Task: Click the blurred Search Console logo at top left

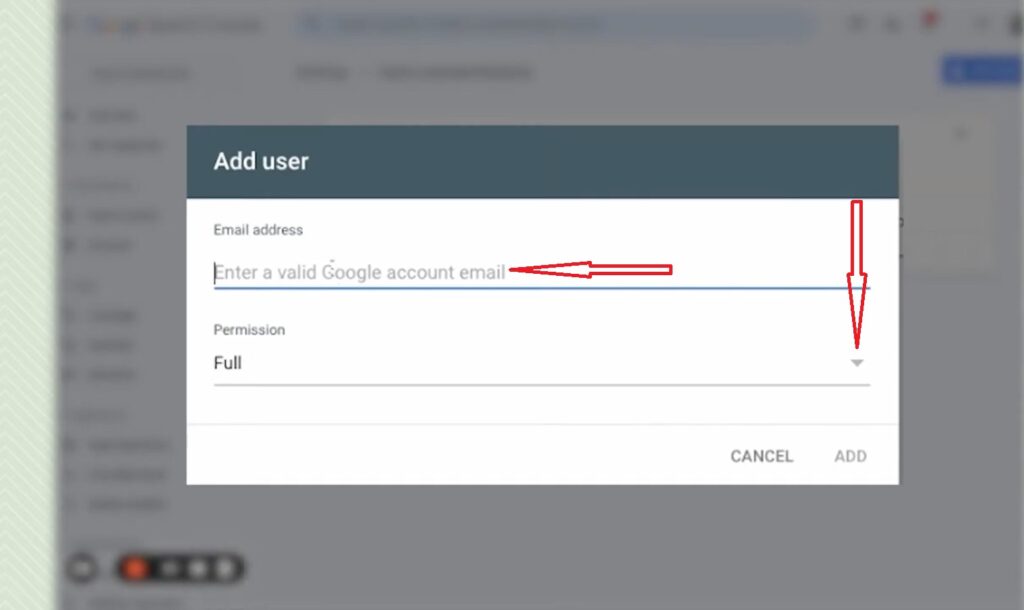Action: click(175, 25)
